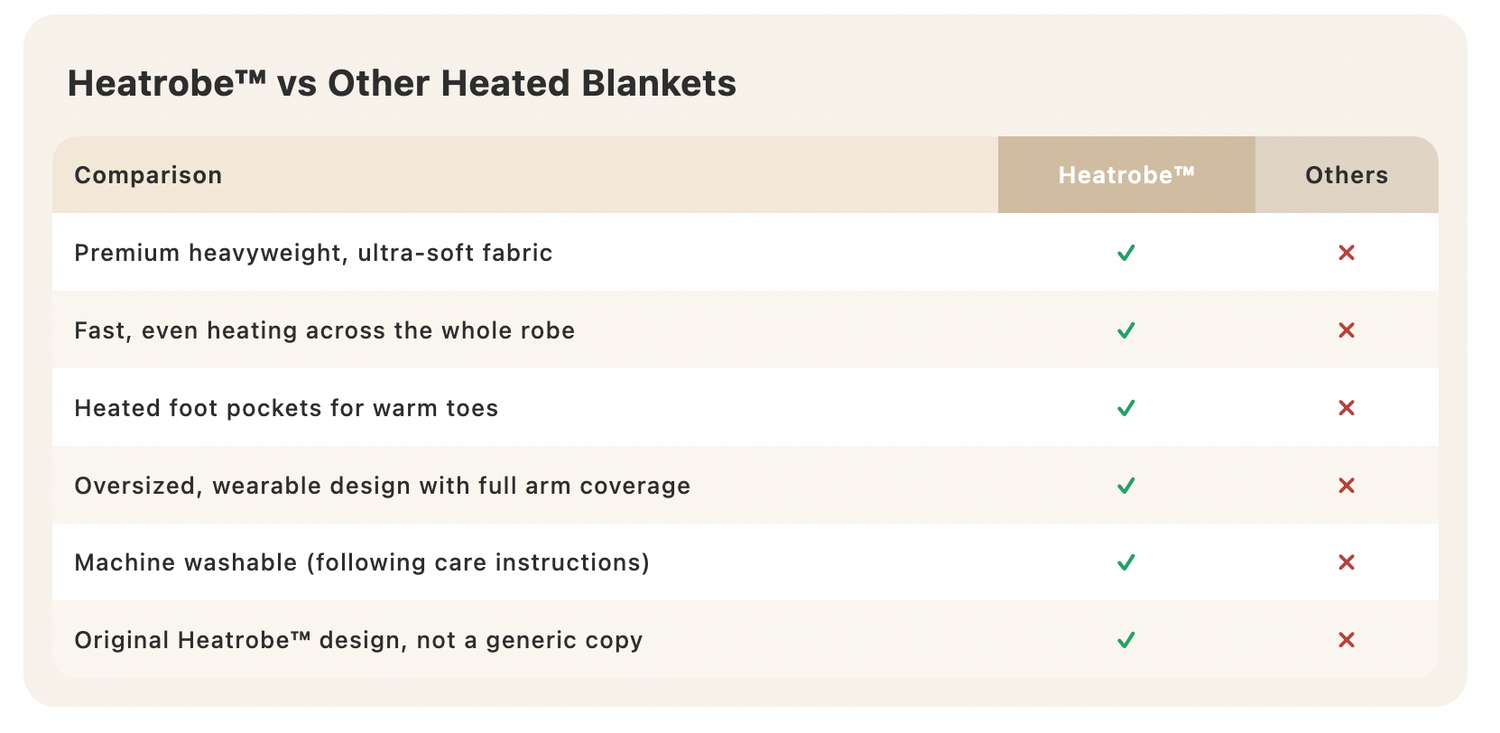The height and width of the screenshot is (733, 1500).
Task: Click the green checkmark for original Heatrobe design
Action: tap(1126, 640)
